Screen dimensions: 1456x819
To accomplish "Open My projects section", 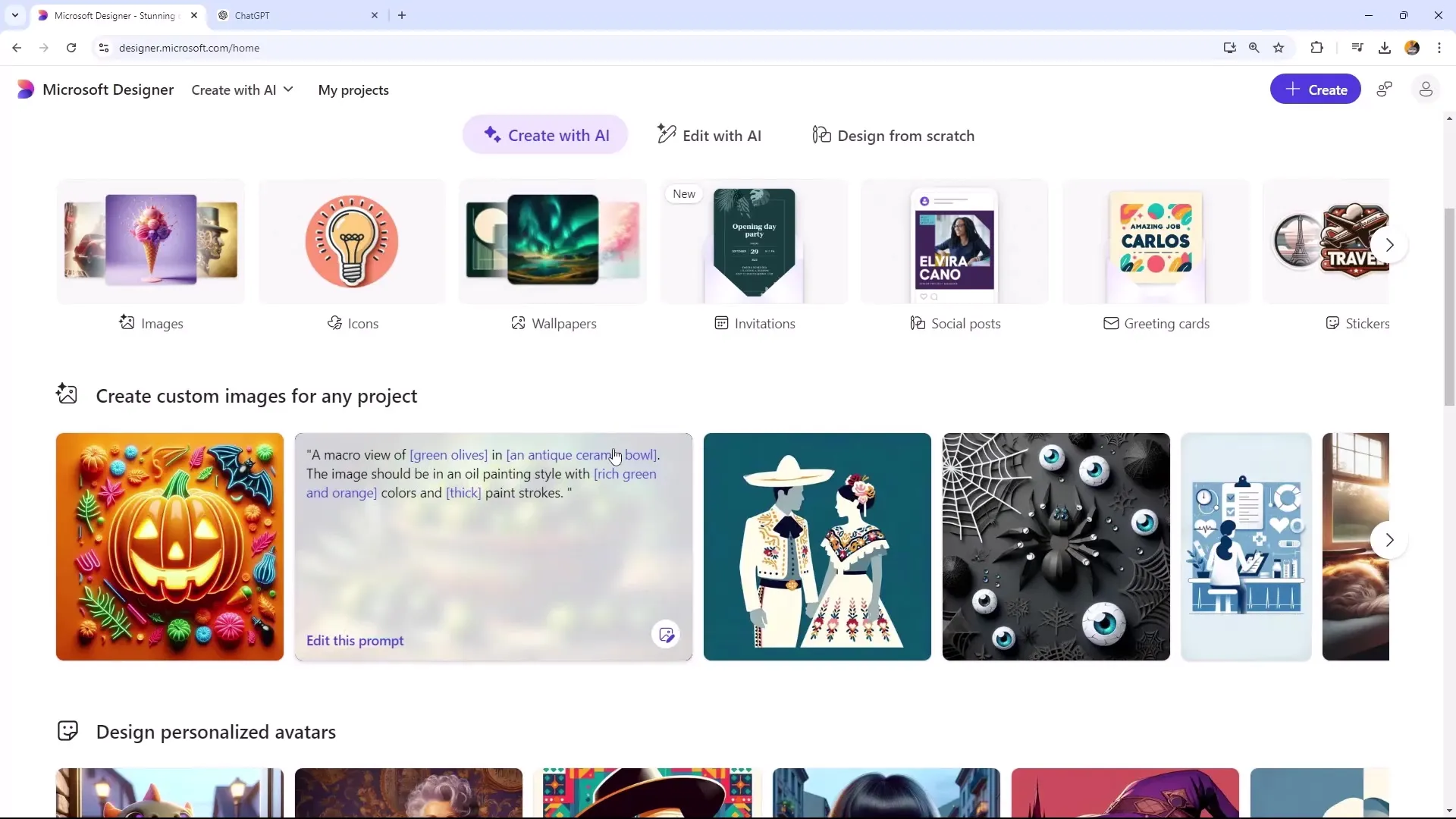I will 353,89.
